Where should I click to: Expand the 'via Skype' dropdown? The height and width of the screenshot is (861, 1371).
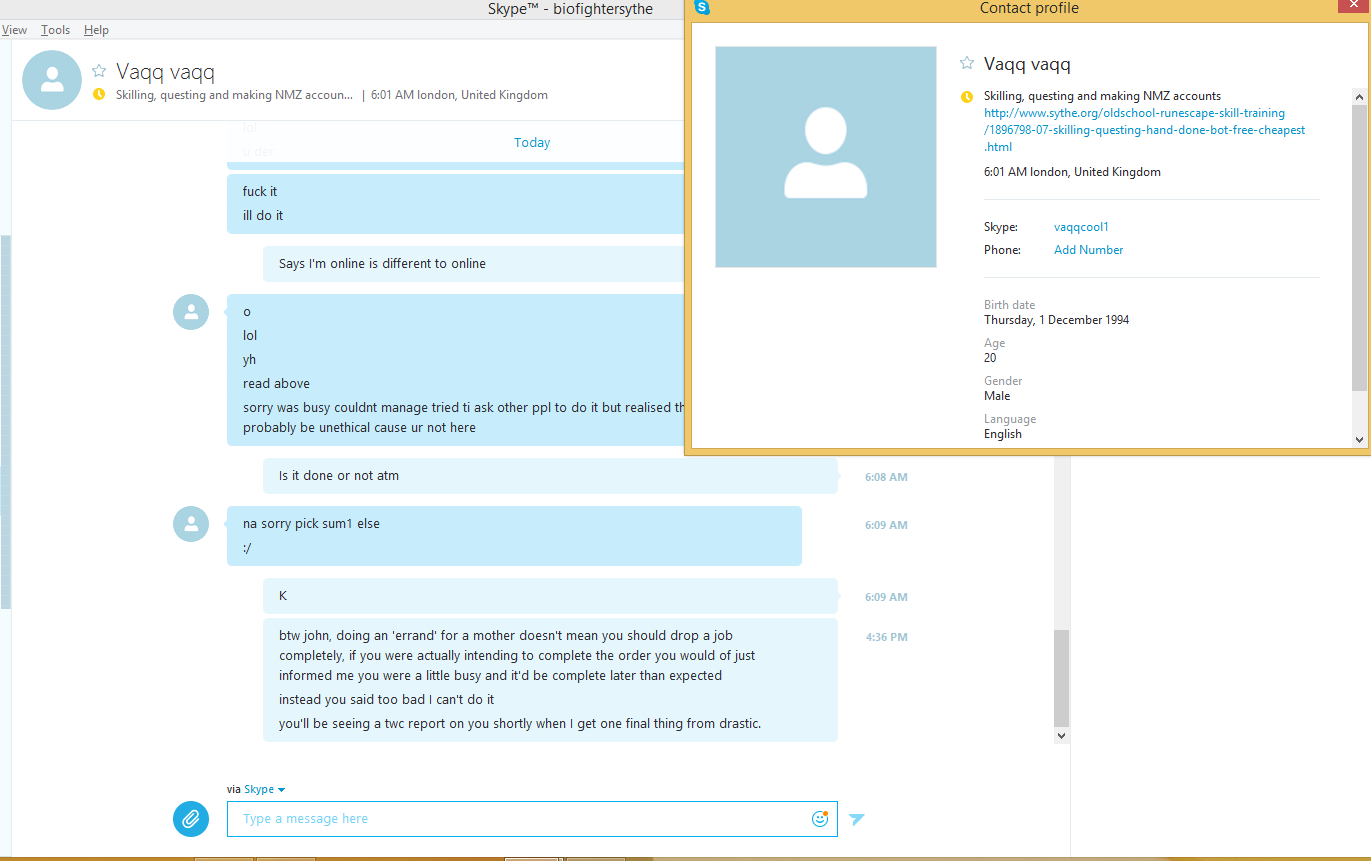click(265, 790)
